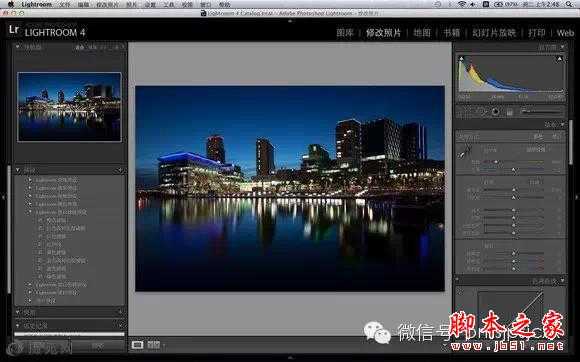Set treatment to Black & White (黑白)

click(x=556, y=137)
